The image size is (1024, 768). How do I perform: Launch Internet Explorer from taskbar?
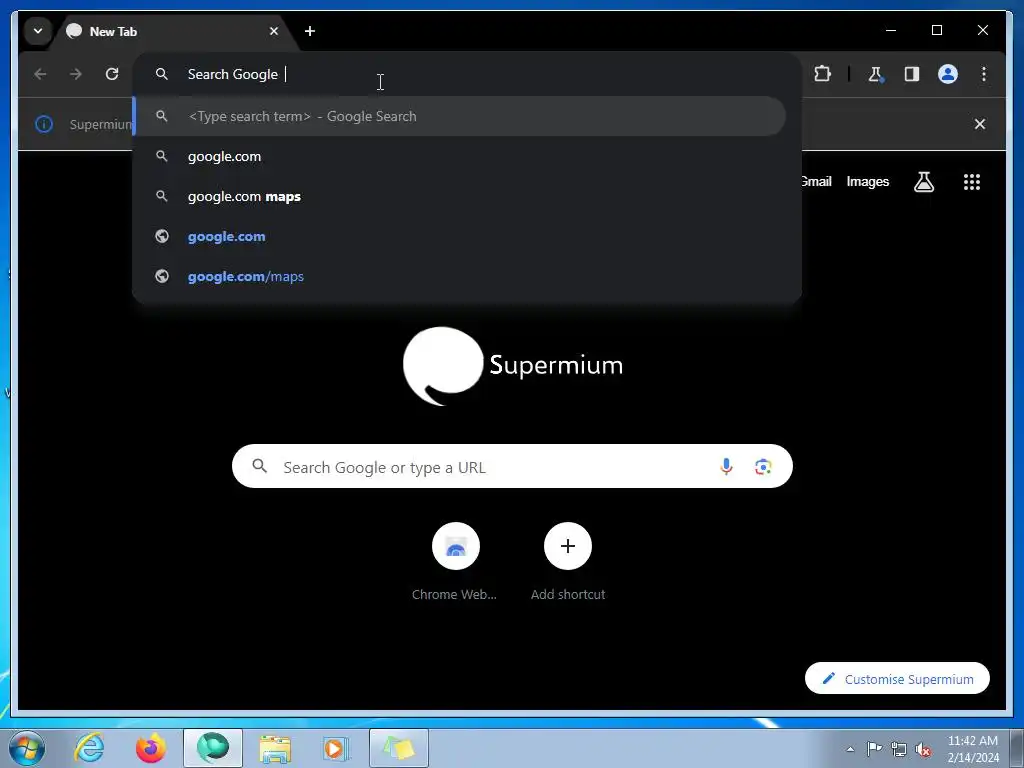click(89, 748)
